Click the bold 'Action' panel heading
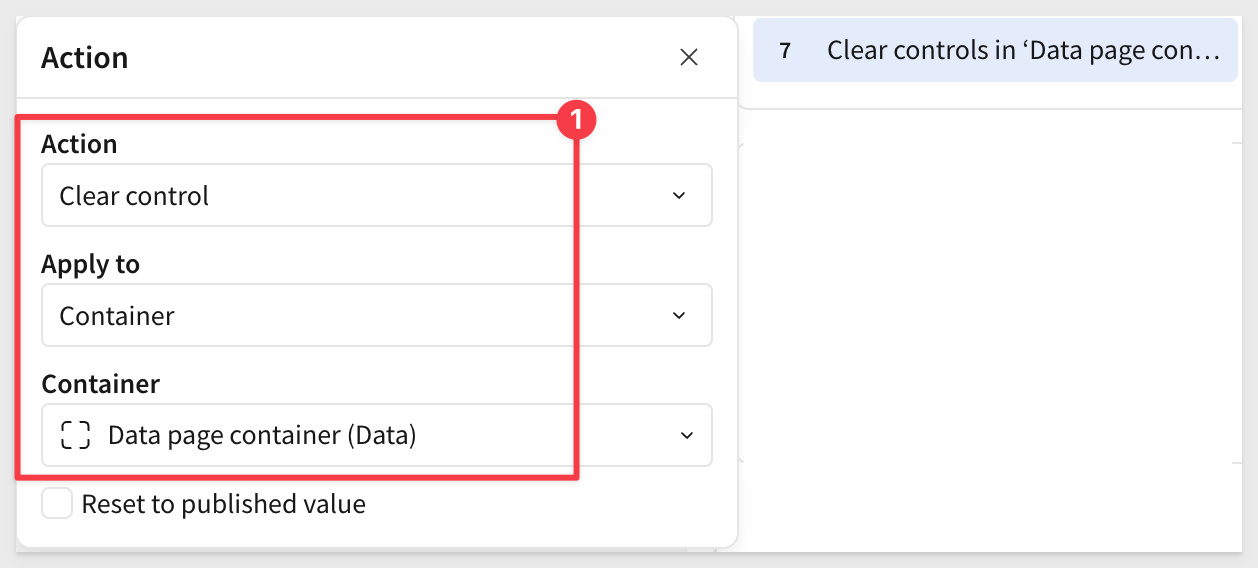The width and height of the screenshot is (1258, 568). pos(85,58)
